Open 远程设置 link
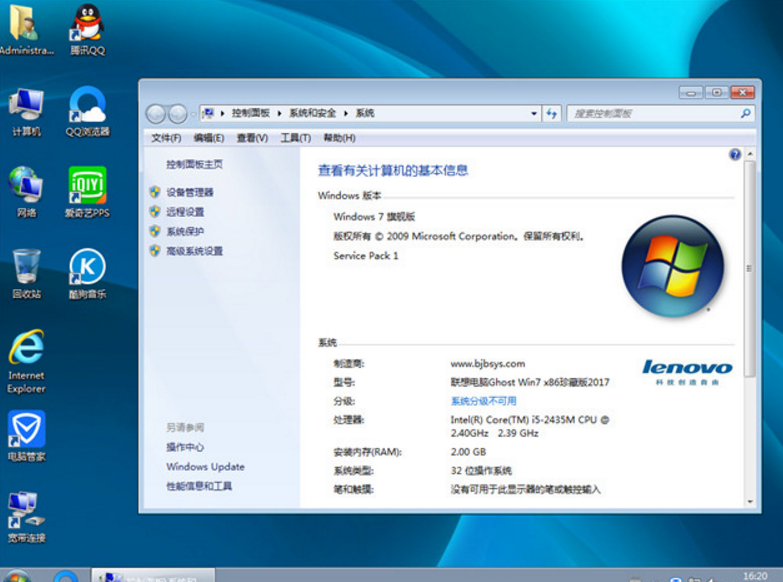783x582 pixels. coord(185,212)
